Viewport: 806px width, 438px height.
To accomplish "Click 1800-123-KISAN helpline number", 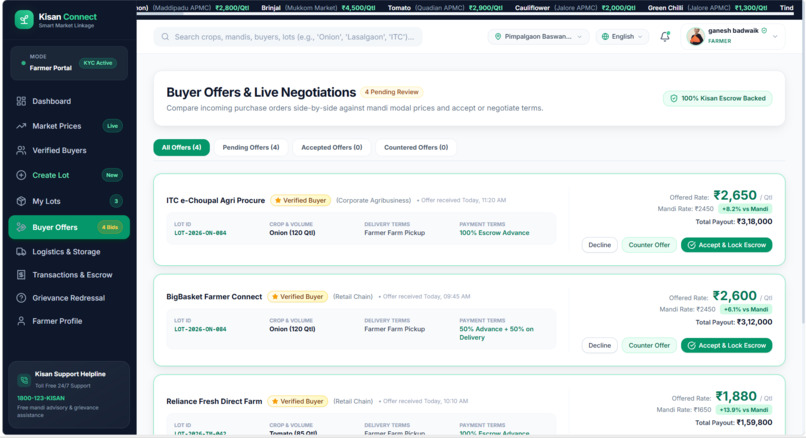I will (x=41, y=398).
